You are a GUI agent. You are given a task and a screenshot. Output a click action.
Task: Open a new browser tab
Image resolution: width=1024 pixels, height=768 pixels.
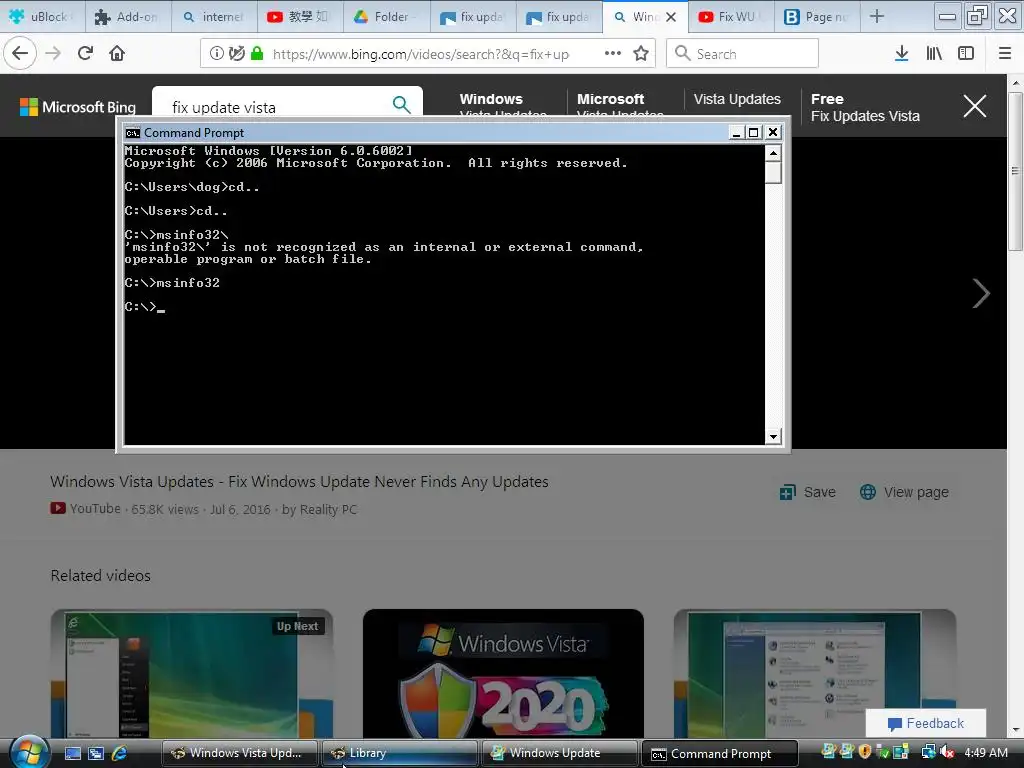pos(876,17)
